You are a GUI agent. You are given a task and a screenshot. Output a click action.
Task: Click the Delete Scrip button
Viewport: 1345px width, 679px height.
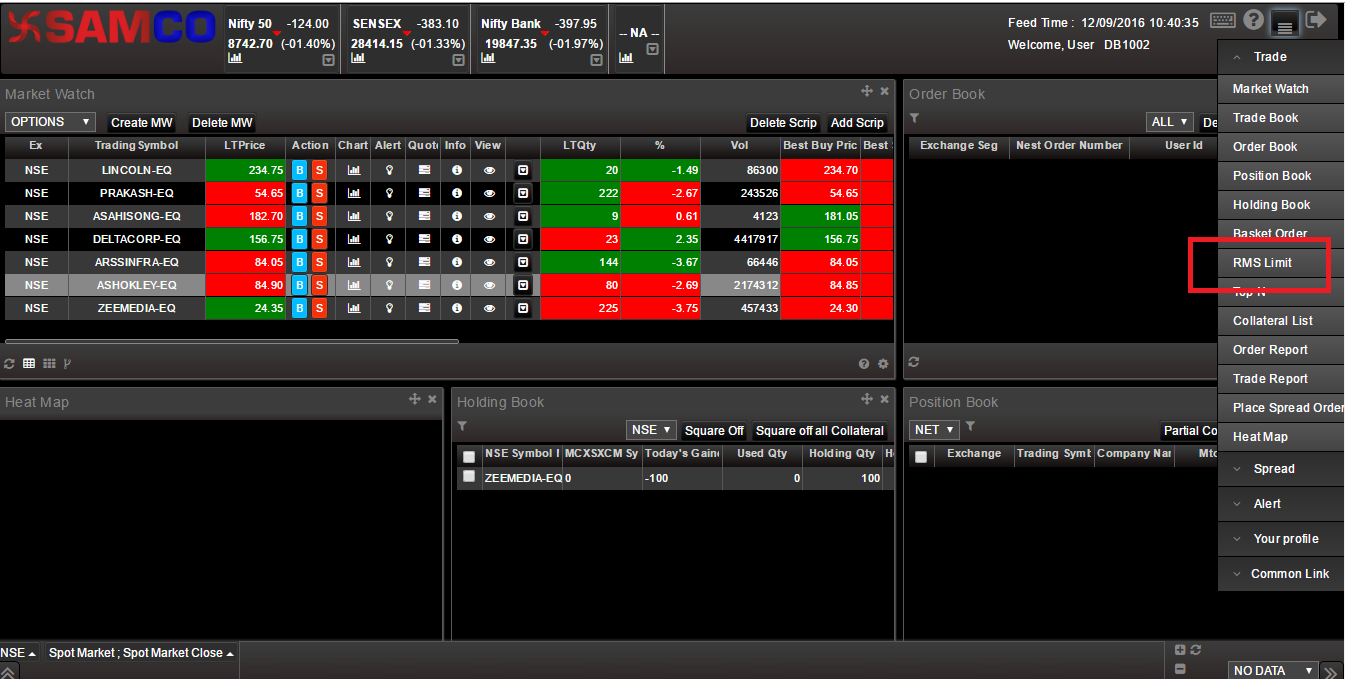pos(783,123)
